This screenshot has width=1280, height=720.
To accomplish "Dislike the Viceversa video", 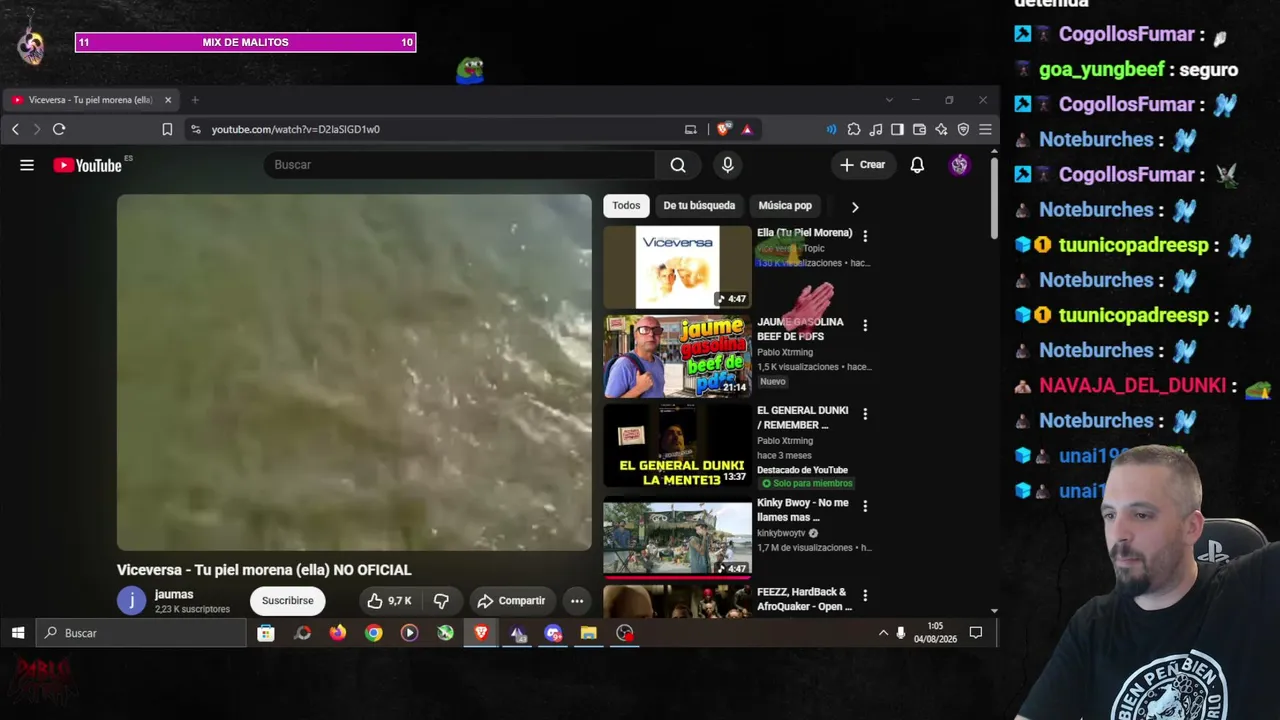I will point(441,601).
